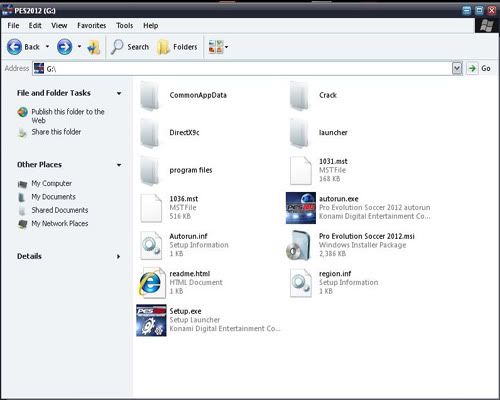Select the 1031.mst file name
This screenshot has width=500, height=400.
333,162
